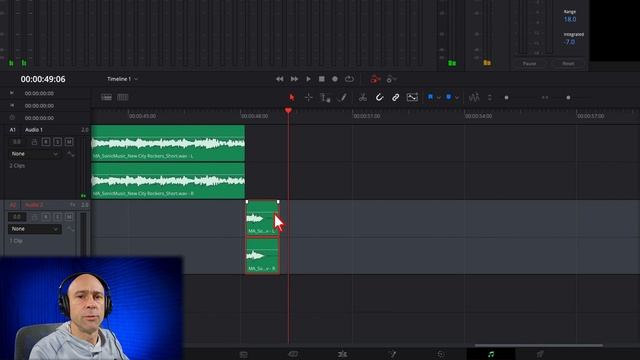This screenshot has height=360, width=640.
Task: Open the Timeline 1 dropdown
Action: [x=122, y=79]
